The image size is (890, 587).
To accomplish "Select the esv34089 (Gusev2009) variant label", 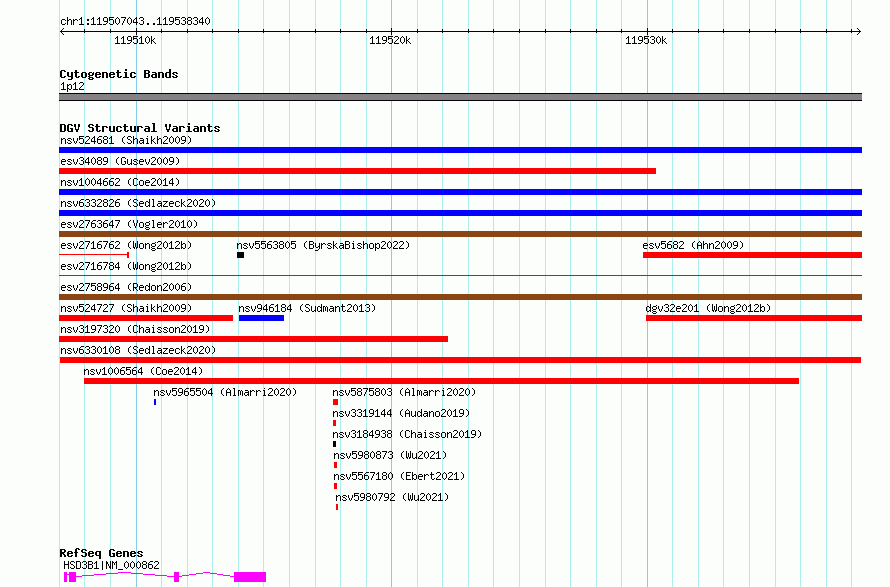I will pyautogui.click(x=120, y=161).
